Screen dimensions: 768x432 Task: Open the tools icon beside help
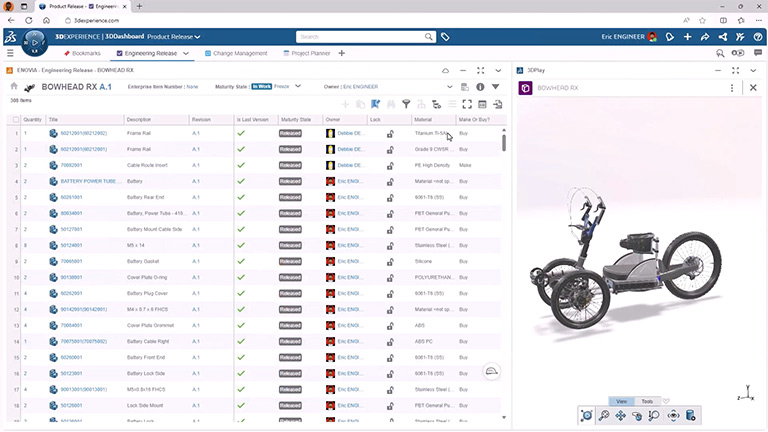click(740, 37)
